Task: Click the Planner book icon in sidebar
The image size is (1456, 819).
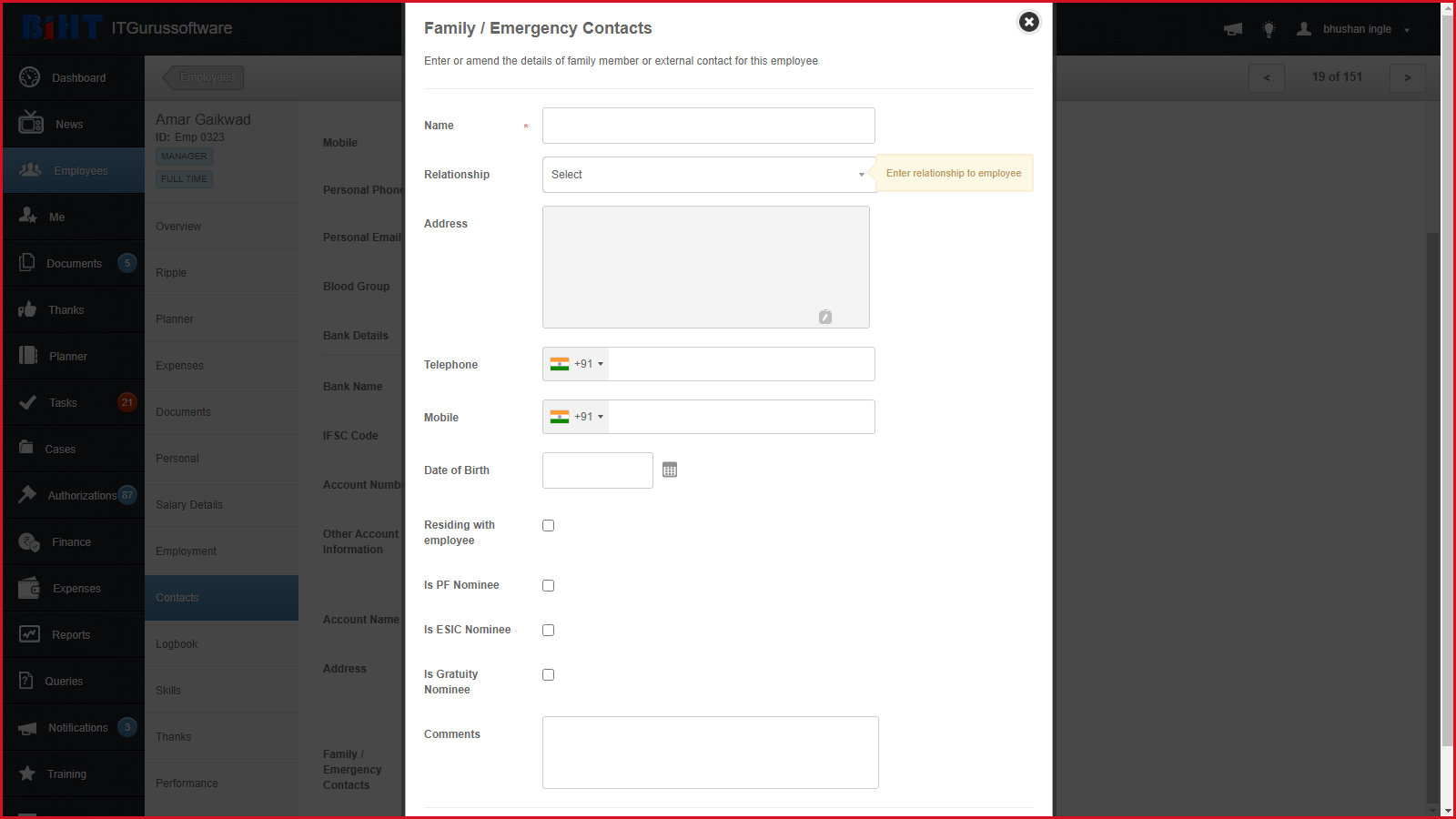Action: 28,355
